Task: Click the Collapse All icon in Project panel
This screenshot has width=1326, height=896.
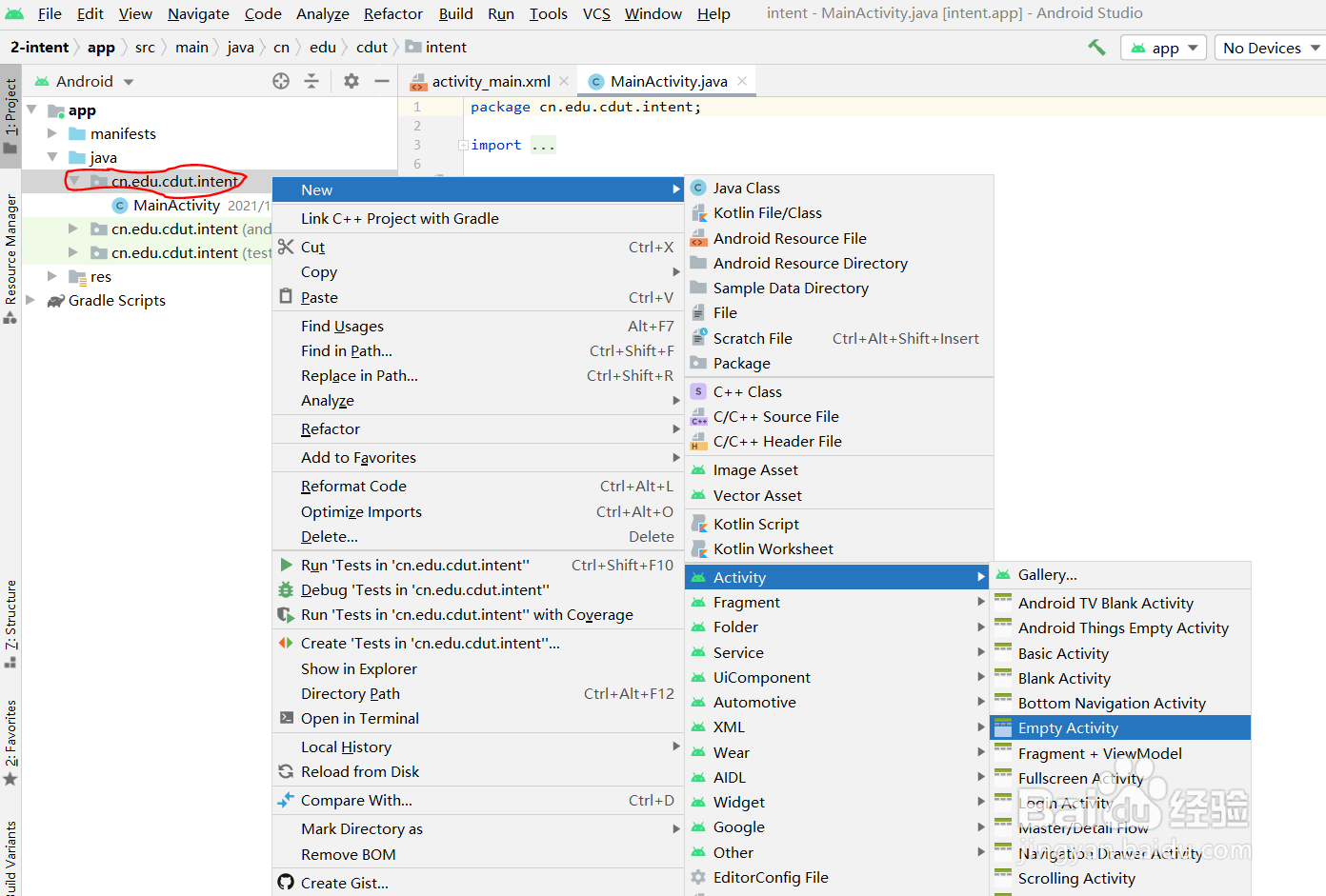Action: 311,81
